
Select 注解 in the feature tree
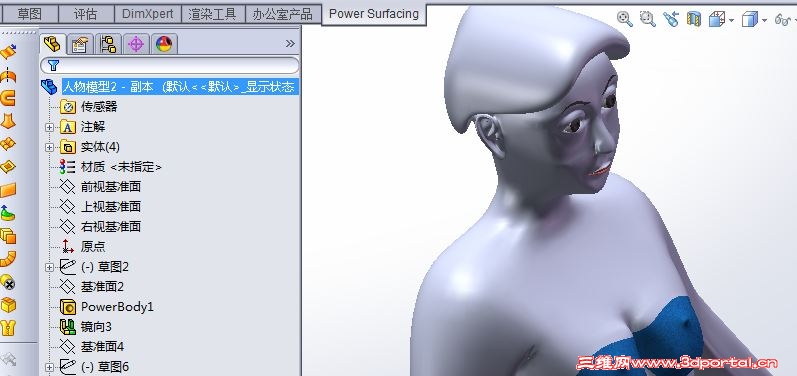93,127
